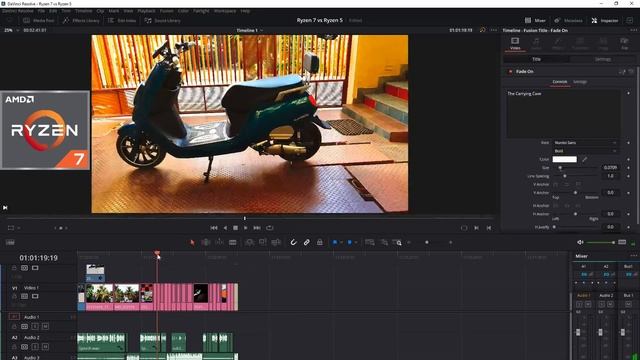Mute the Audio 1 track

[45, 327]
